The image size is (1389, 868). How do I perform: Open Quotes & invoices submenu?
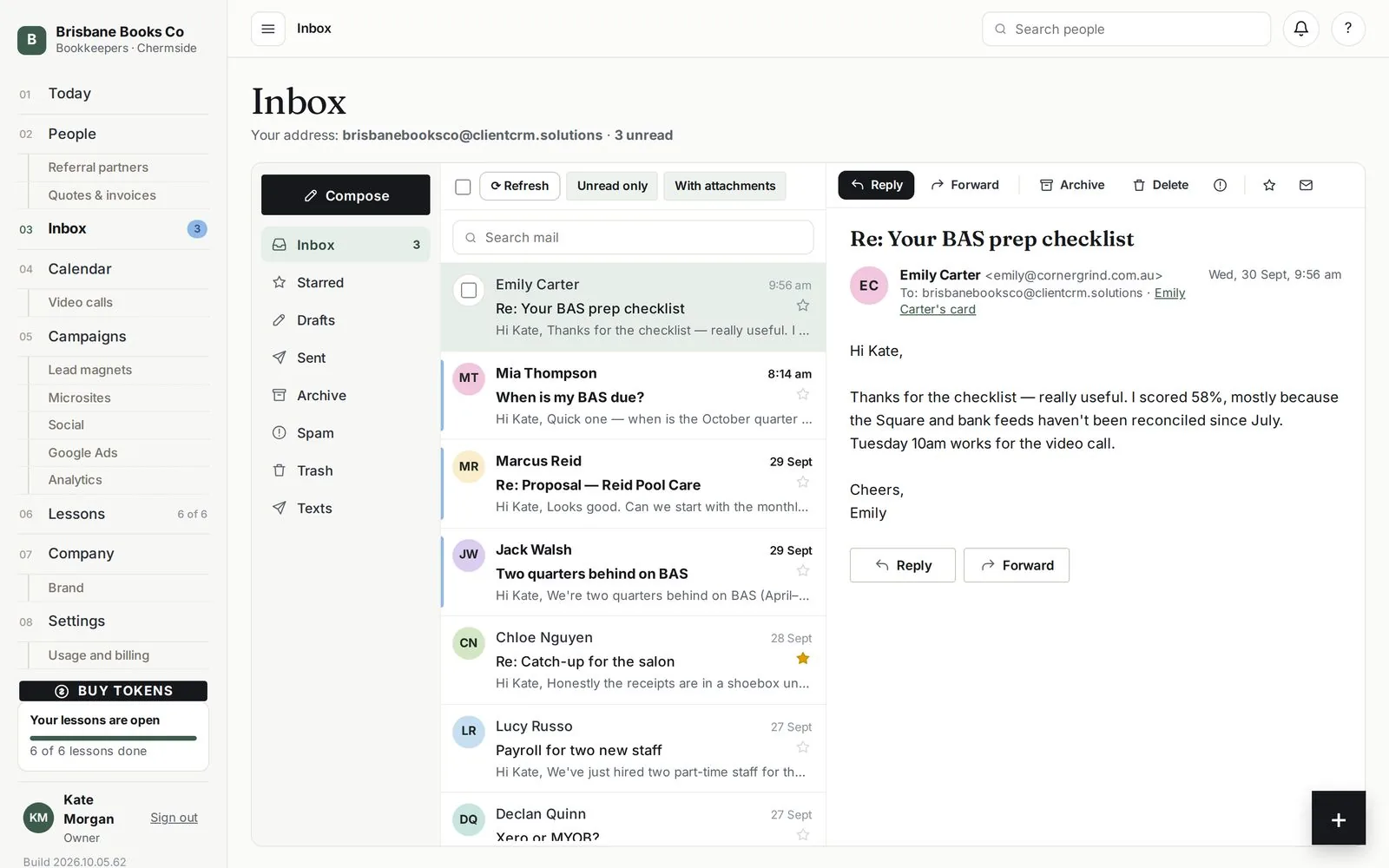(x=102, y=195)
